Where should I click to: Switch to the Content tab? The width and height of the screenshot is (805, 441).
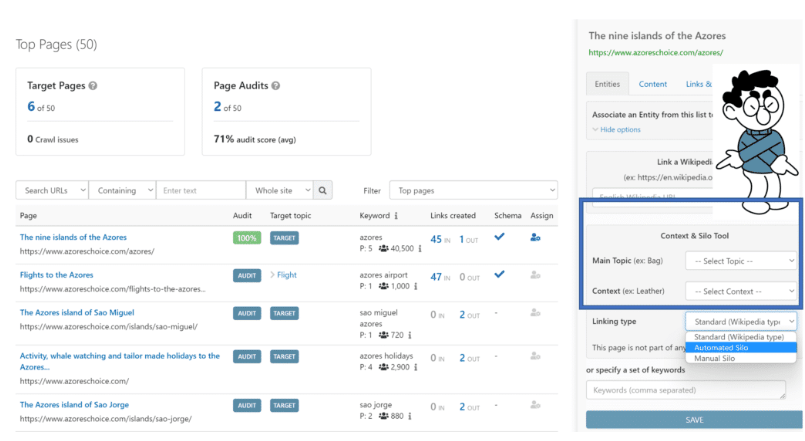(653, 84)
